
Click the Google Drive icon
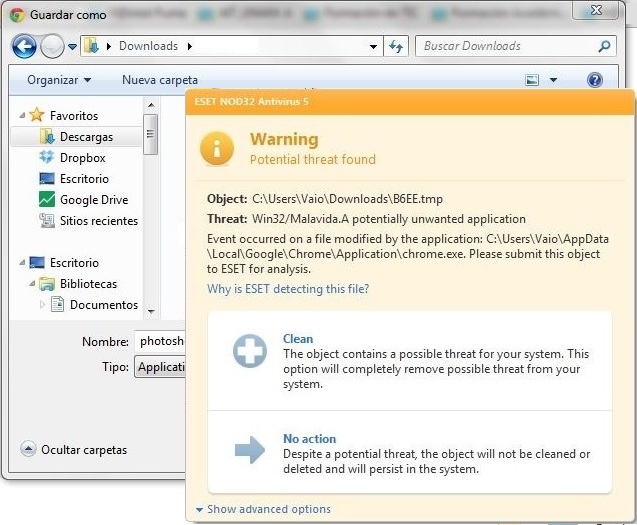pos(47,199)
